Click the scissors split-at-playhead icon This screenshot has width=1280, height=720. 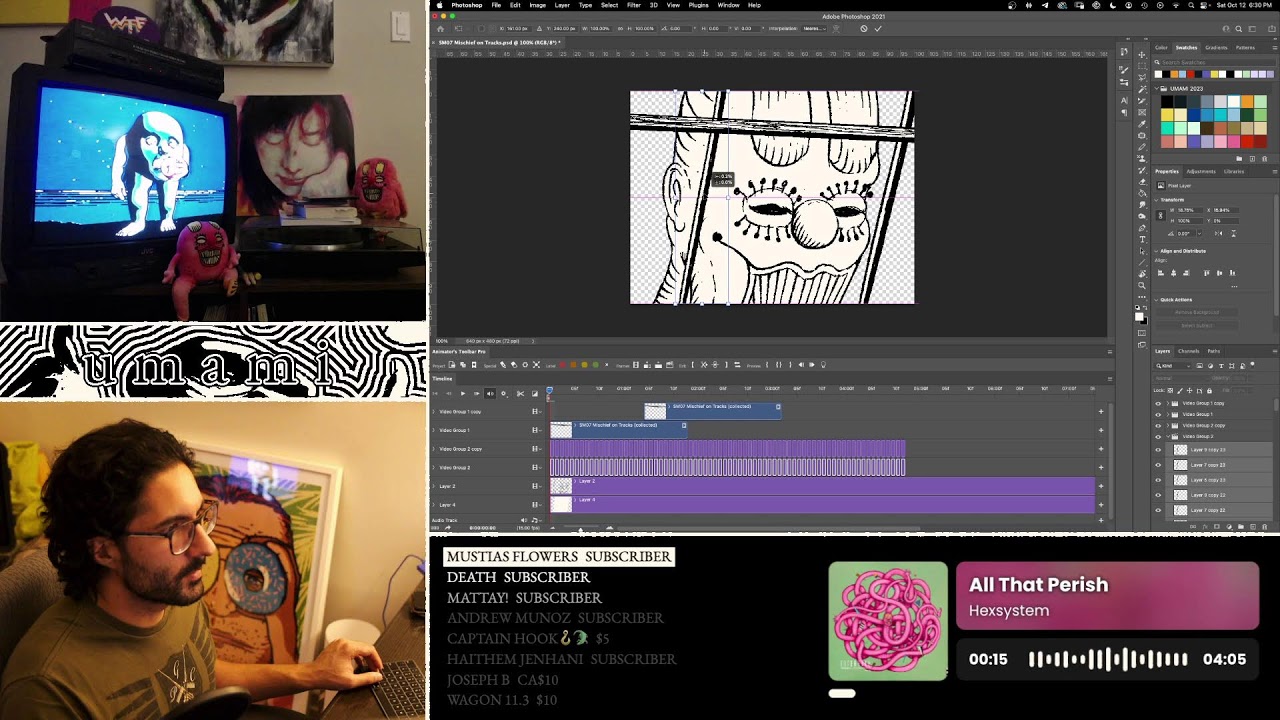520,394
